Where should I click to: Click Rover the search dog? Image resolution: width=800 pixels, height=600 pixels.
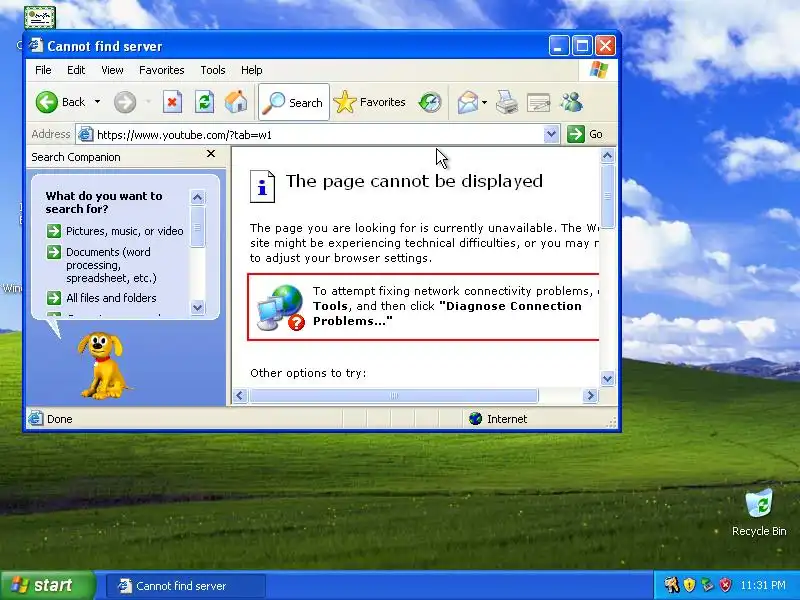[104, 365]
